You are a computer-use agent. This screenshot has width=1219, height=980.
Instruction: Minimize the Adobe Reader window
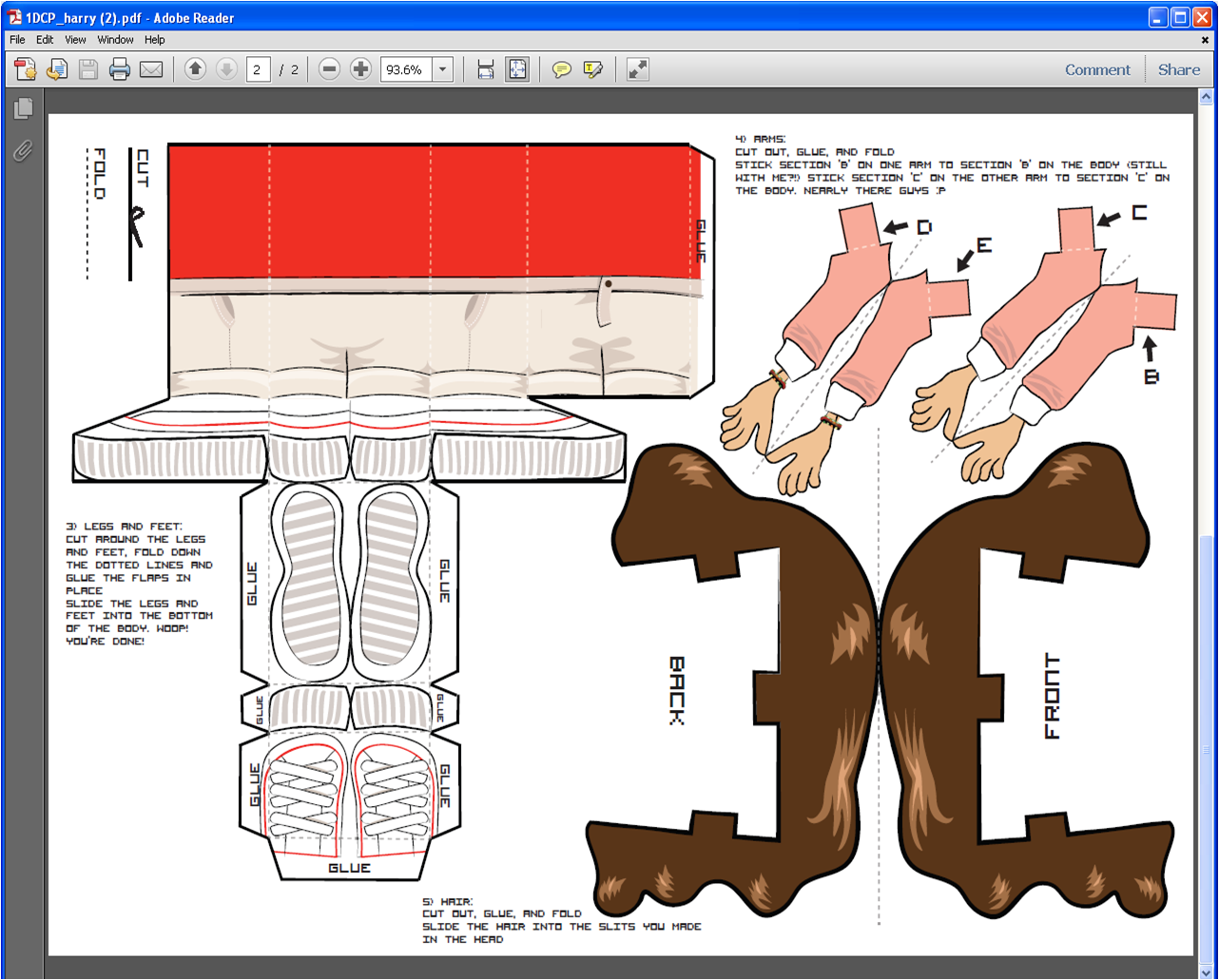[x=1157, y=17]
